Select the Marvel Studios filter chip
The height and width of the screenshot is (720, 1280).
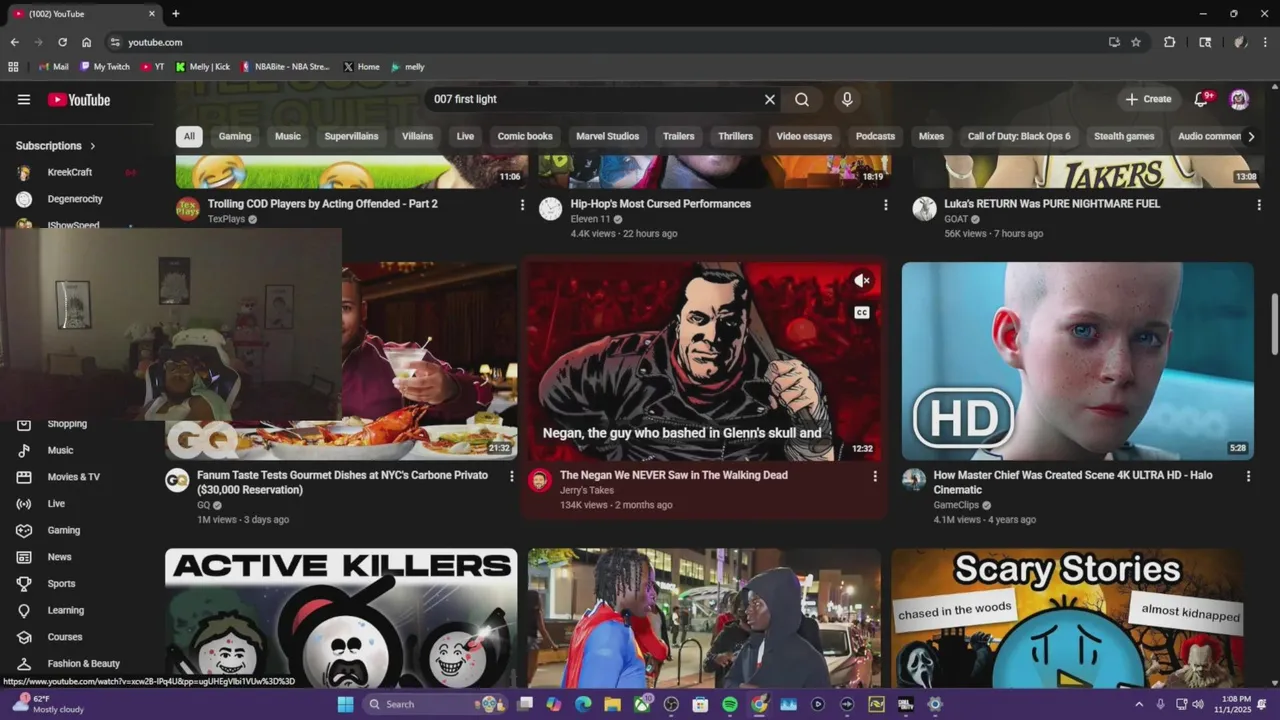point(607,136)
